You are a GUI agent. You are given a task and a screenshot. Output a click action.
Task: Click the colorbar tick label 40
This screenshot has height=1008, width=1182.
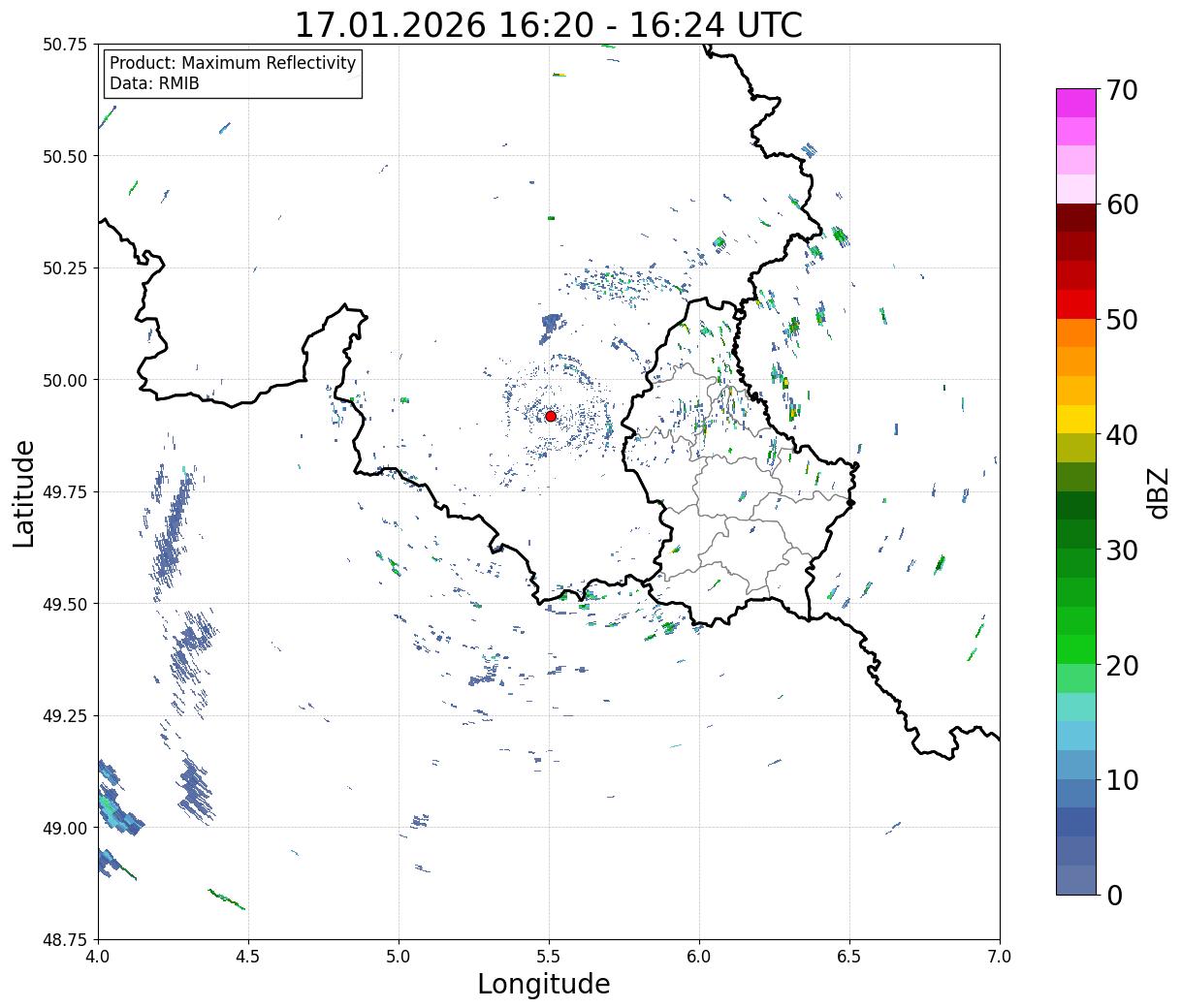1122,435
